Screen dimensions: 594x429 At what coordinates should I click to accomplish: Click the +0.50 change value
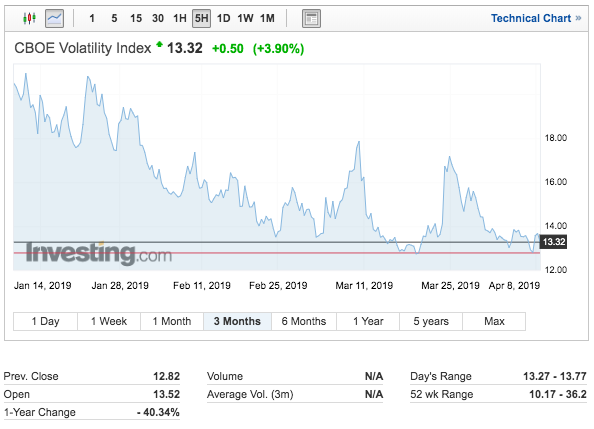click(228, 49)
